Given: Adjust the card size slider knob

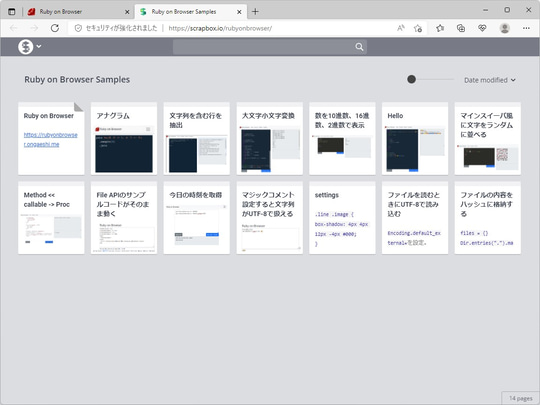Looking at the screenshot, I should point(411,80).
